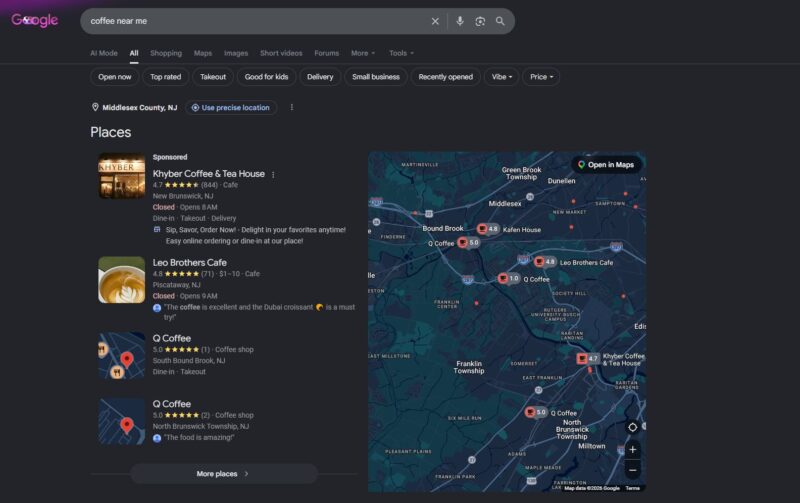Open the three-dot location options menu
The height and width of the screenshot is (503, 800).
(x=292, y=107)
